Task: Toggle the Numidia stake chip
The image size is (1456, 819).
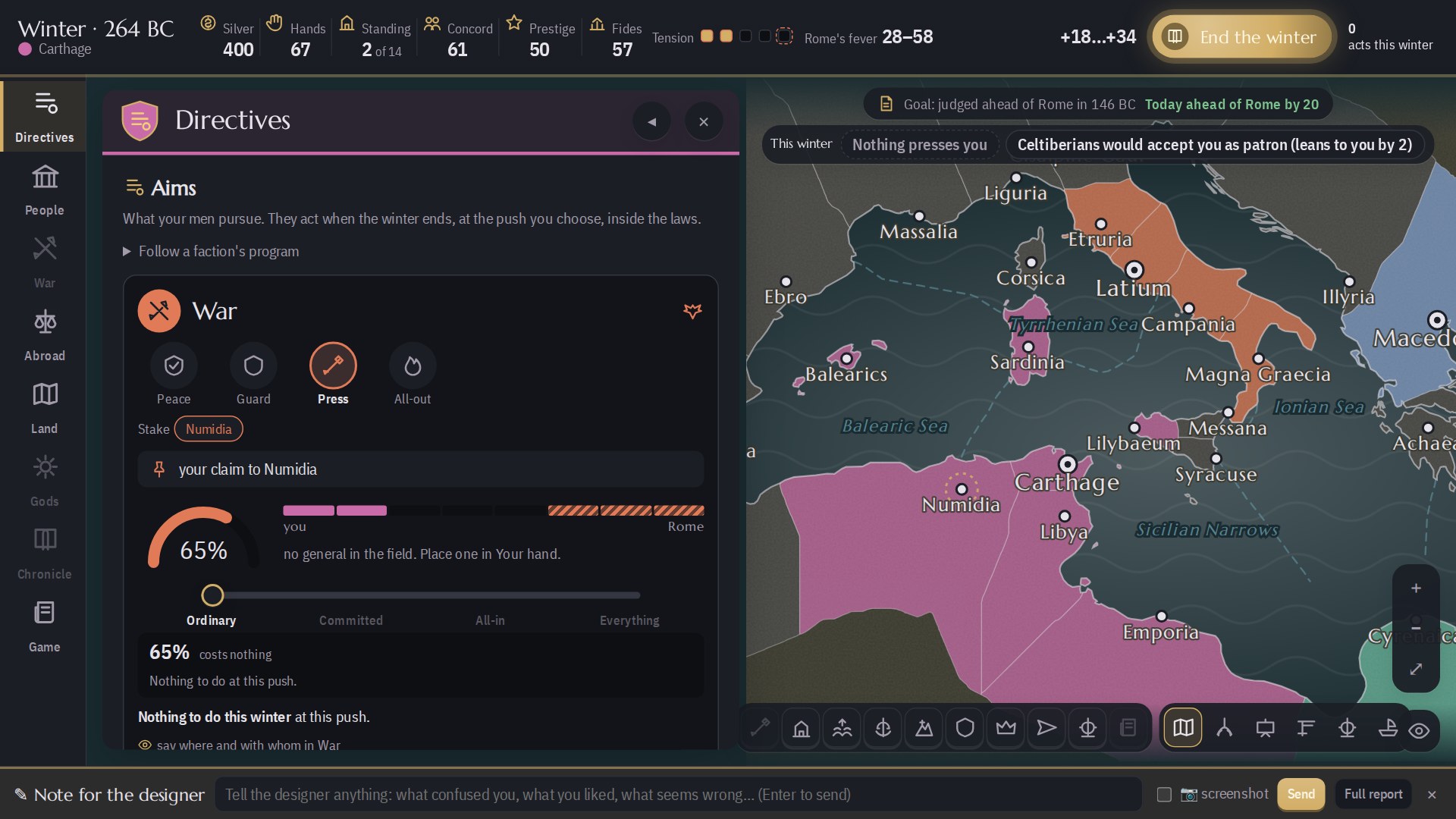Action: [209, 429]
